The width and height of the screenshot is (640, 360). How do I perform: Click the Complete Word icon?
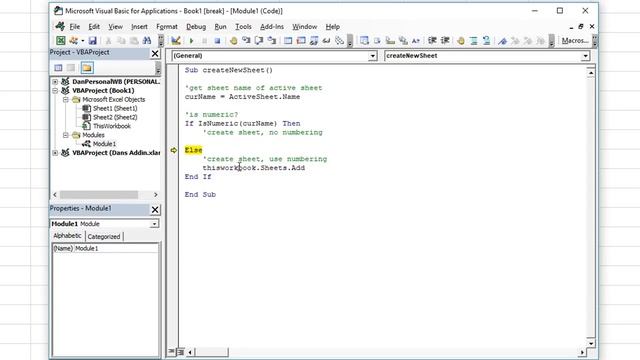tap(416, 40)
